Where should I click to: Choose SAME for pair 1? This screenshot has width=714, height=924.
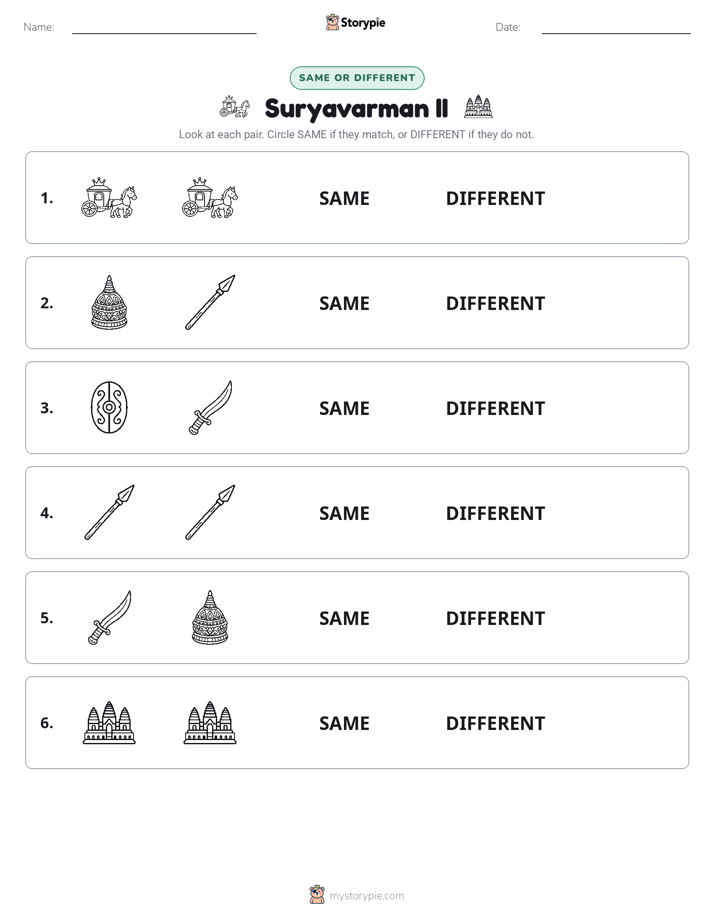[344, 199]
